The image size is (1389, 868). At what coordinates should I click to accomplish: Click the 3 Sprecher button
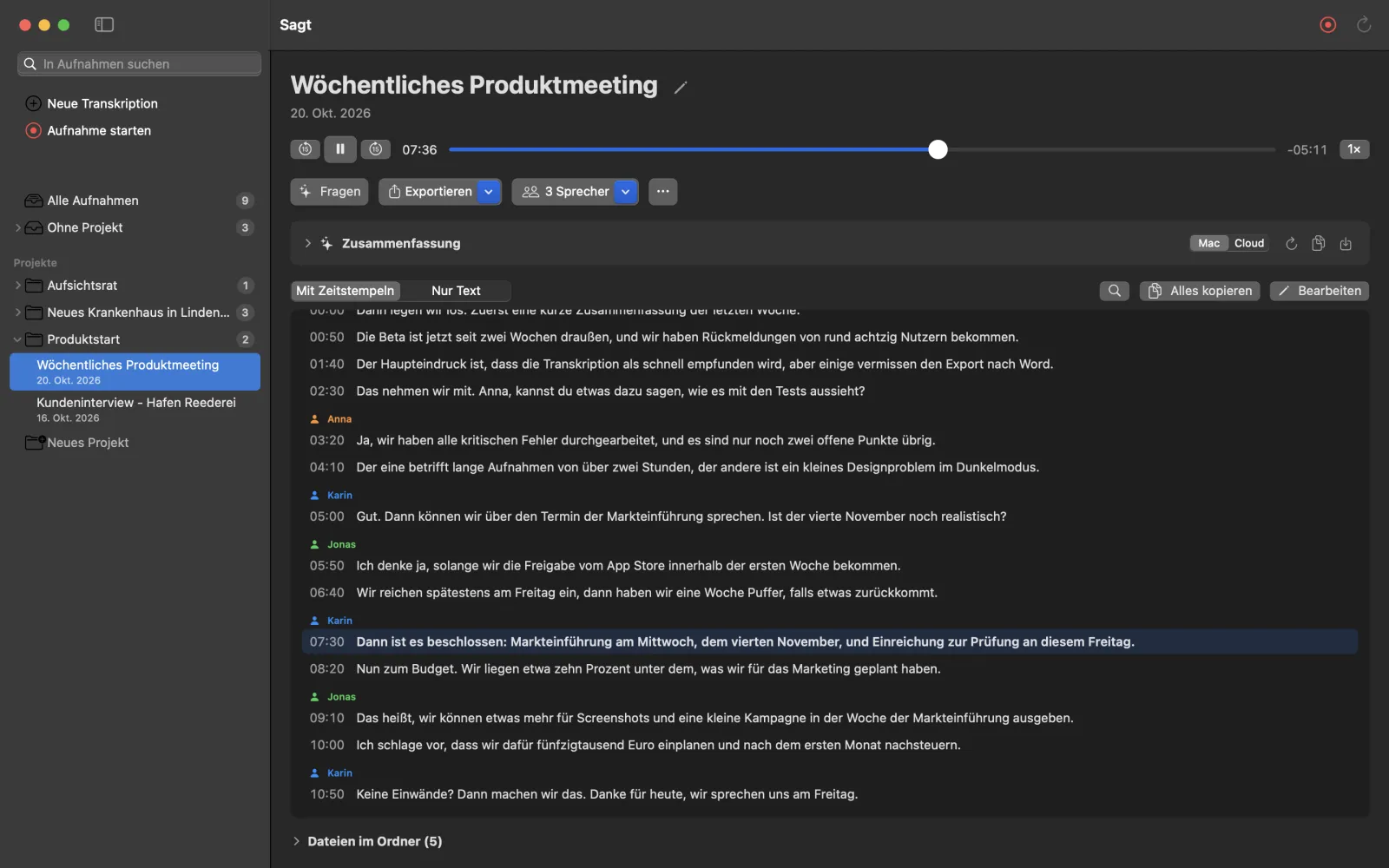[x=564, y=192]
